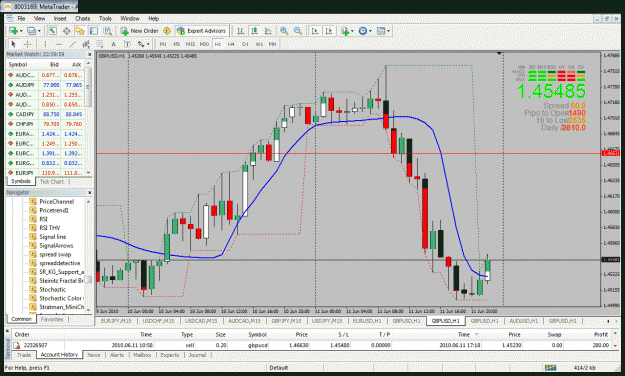
Task: Switch timeframe to M5
Action: coord(177,44)
